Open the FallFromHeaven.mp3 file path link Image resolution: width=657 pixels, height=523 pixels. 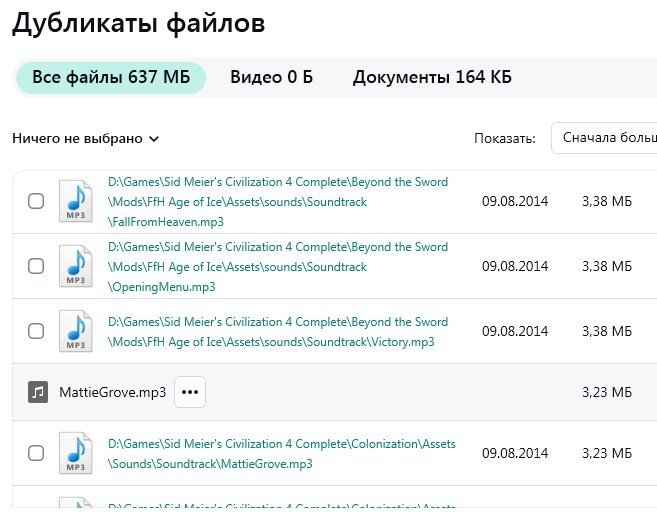pyautogui.click(x=278, y=202)
